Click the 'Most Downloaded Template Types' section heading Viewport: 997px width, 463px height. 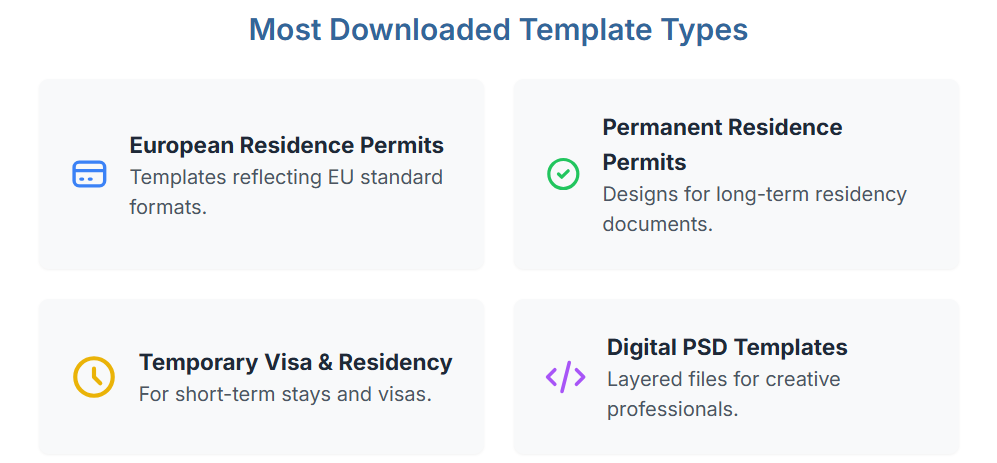(x=498, y=29)
